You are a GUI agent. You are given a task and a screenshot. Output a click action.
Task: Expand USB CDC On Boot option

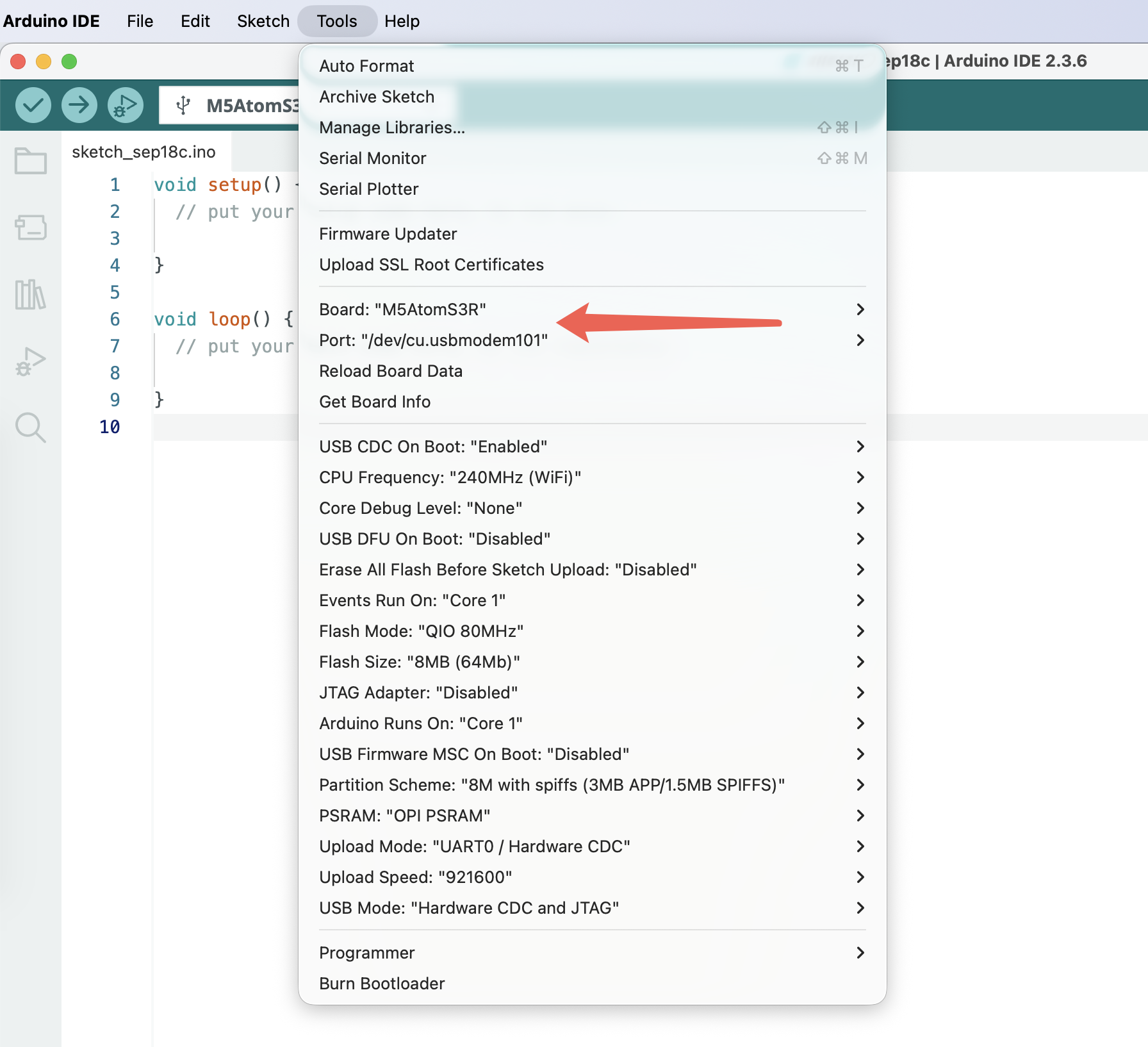point(593,447)
